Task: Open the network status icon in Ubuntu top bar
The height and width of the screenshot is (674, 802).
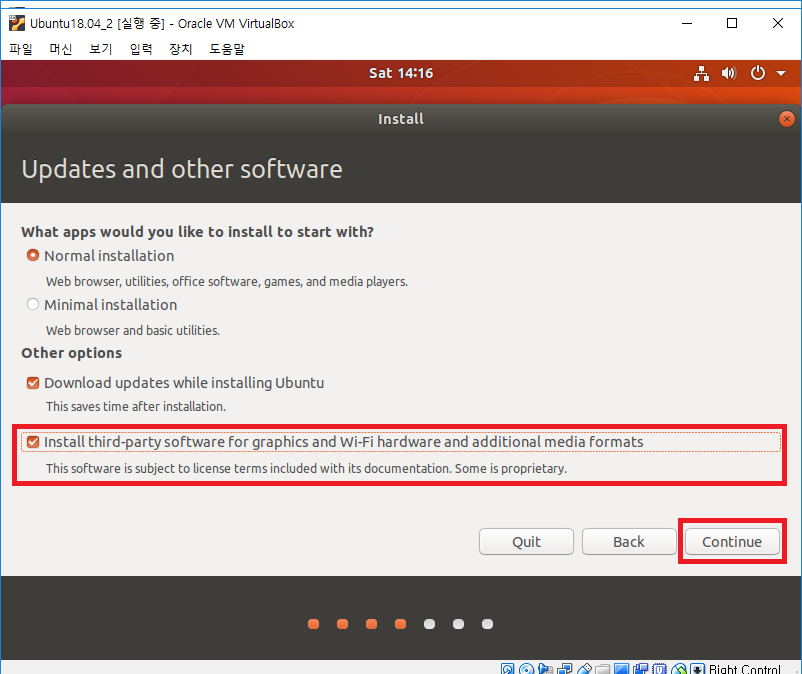Action: (x=701, y=74)
